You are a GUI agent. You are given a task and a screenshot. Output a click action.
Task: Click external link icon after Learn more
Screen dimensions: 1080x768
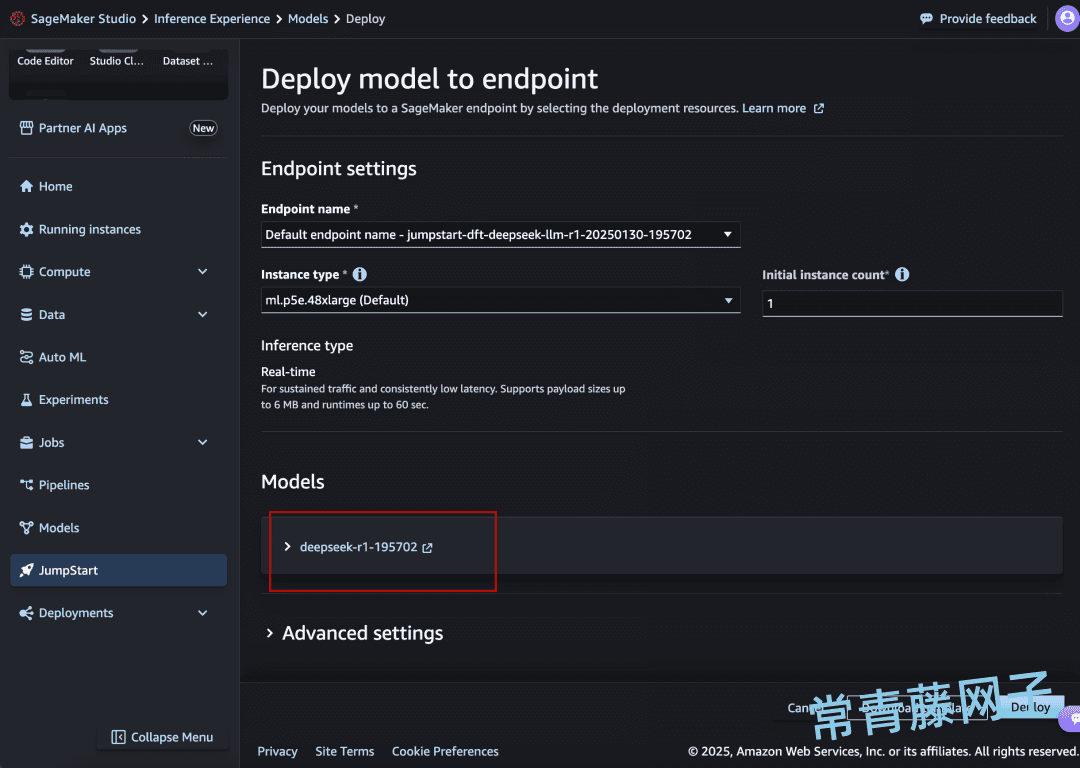point(818,108)
